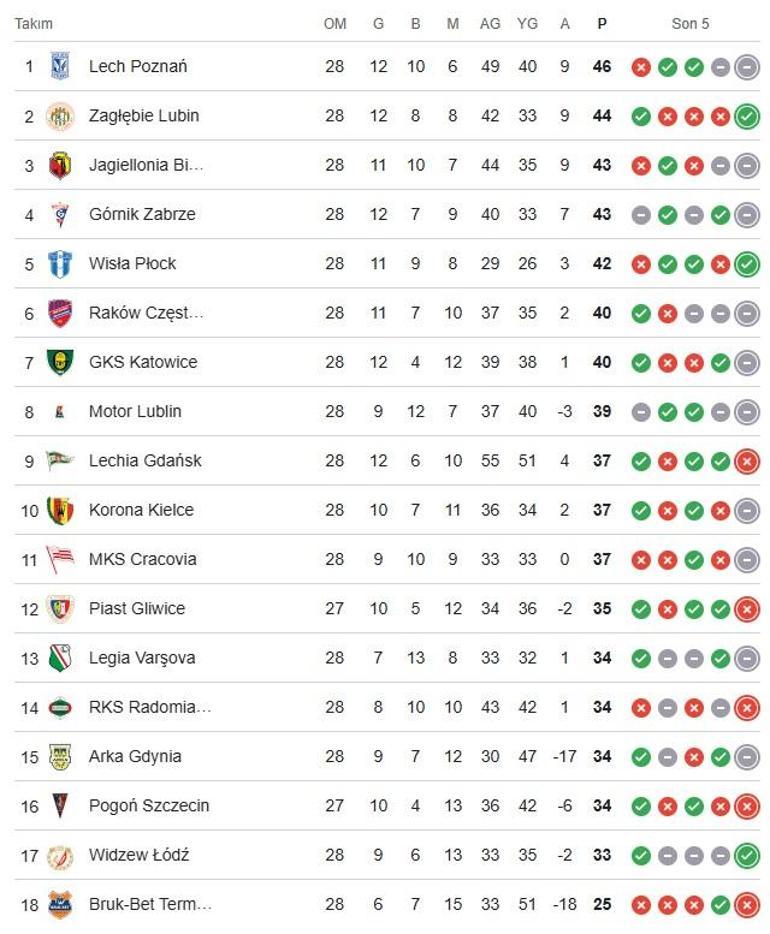The width and height of the screenshot is (770, 934).
Task: Select the Pogoń Szczecin table row name
Action: [149, 805]
